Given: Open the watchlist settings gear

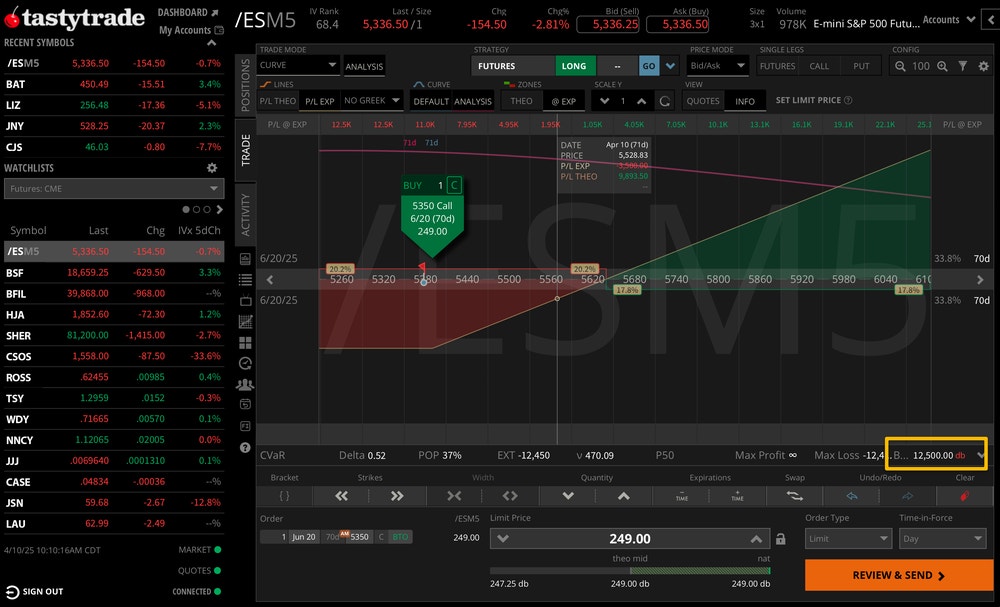Looking at the screenshot, I should pos(212,168).
